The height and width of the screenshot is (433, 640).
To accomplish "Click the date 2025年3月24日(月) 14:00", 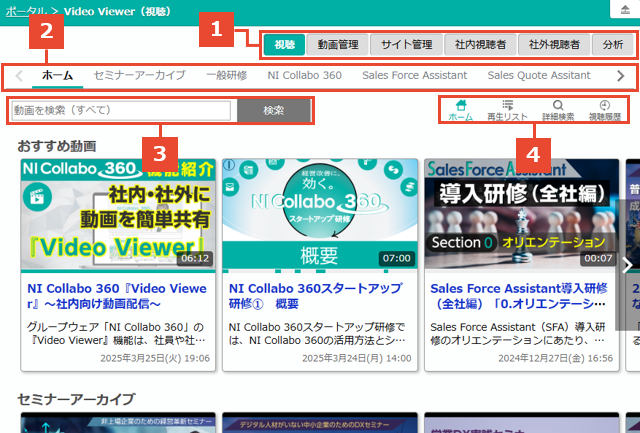I will (x=357, y=358).
